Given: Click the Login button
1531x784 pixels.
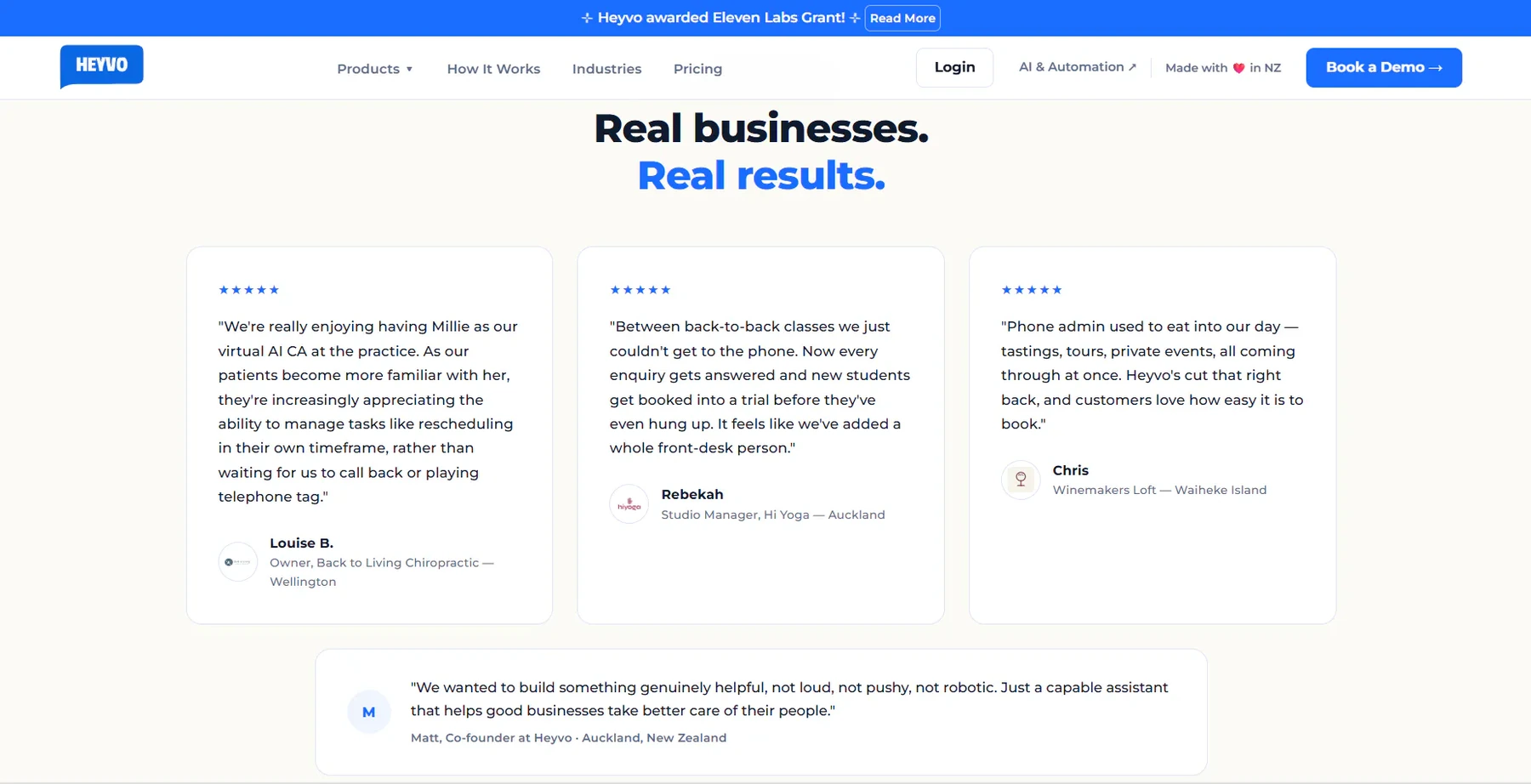Looking at the screenshot, I should click(x=954, y=67).
